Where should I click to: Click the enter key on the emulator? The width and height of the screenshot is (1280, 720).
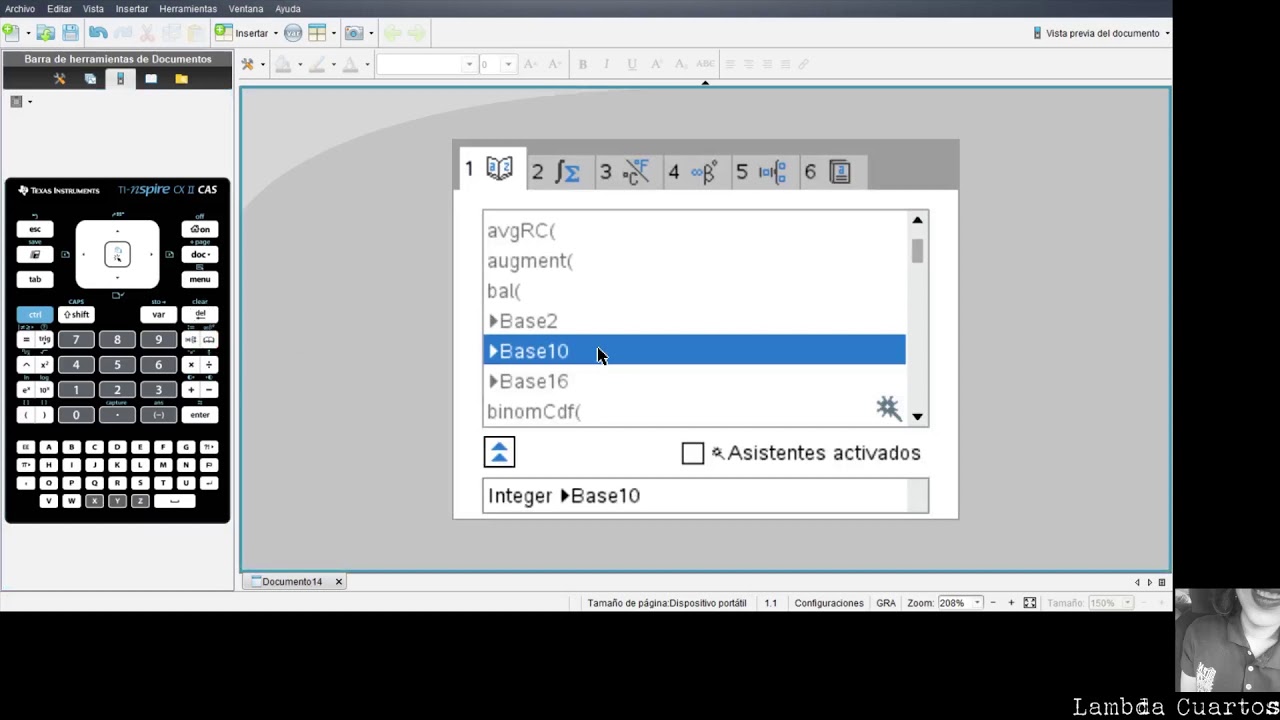(x=200, y=415)
